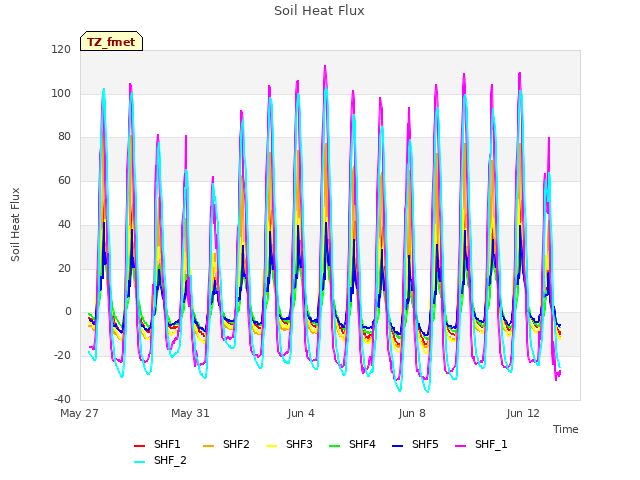Screen dimensions: 640x480
Task: Click the Jun 4 x-axis tick label
Action: click(301, 413)
